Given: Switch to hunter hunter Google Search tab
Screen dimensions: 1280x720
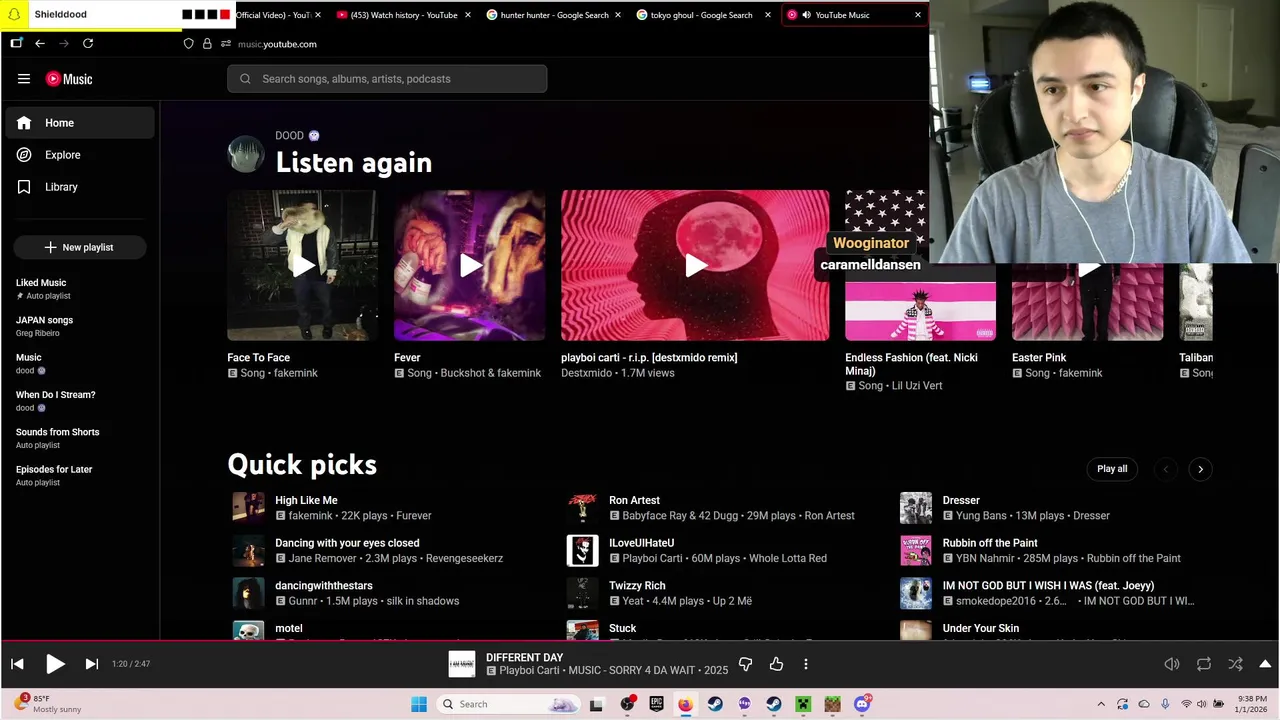Looking at the screenshot, I should (x=555, y=15).
